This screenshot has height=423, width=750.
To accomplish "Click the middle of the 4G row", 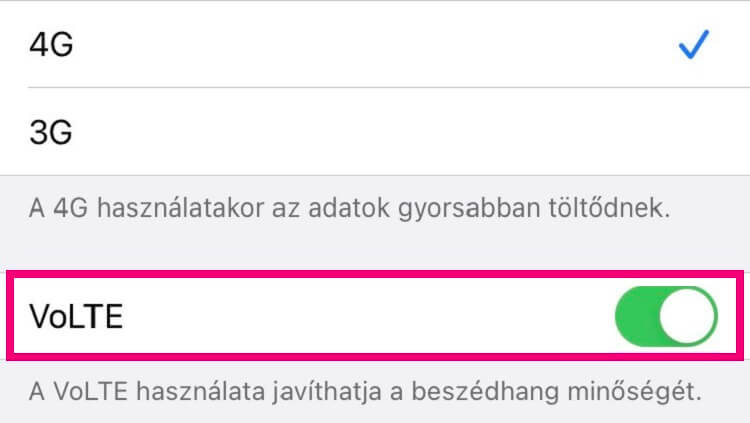I will (x=375, y=45).
